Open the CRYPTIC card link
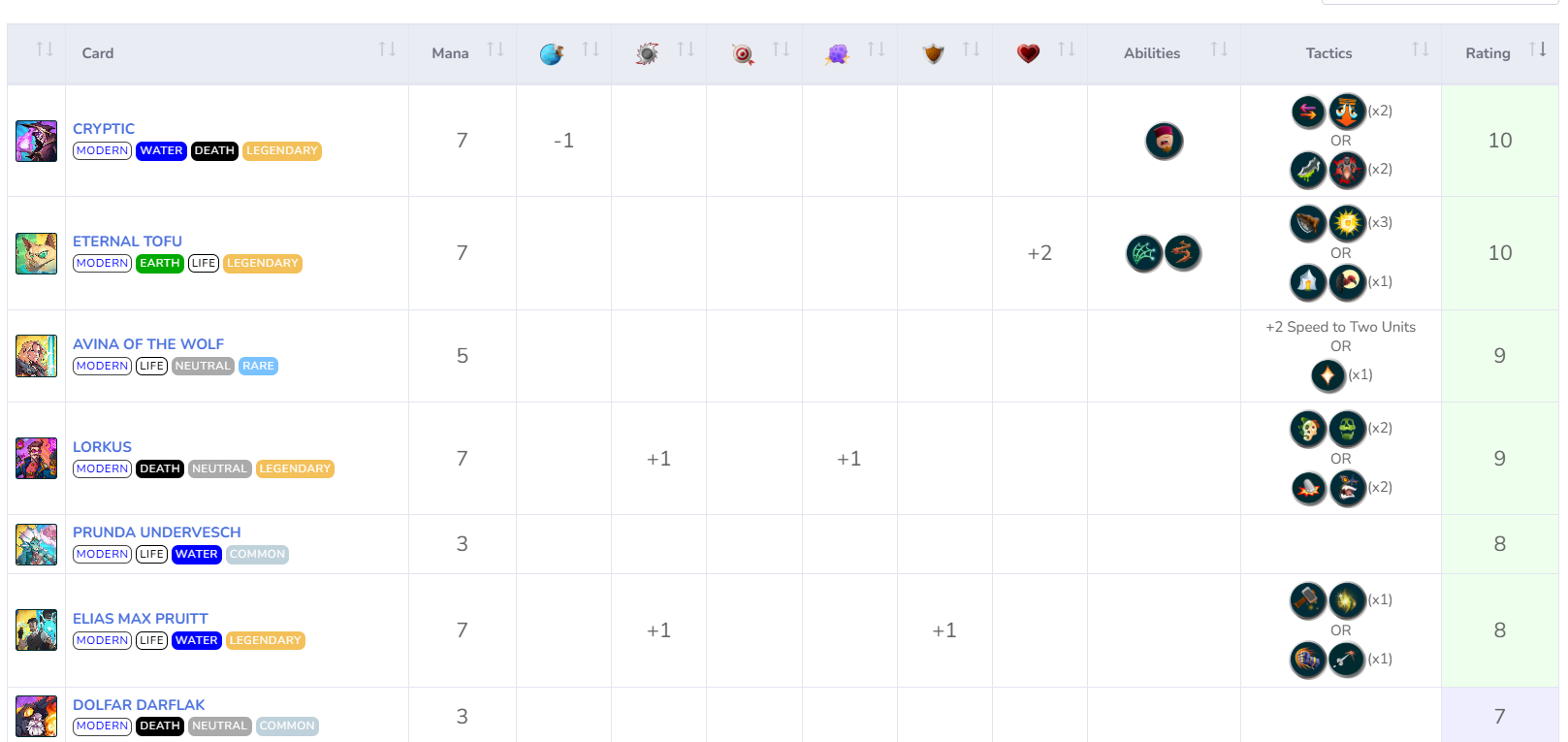 tap(104, 129)
